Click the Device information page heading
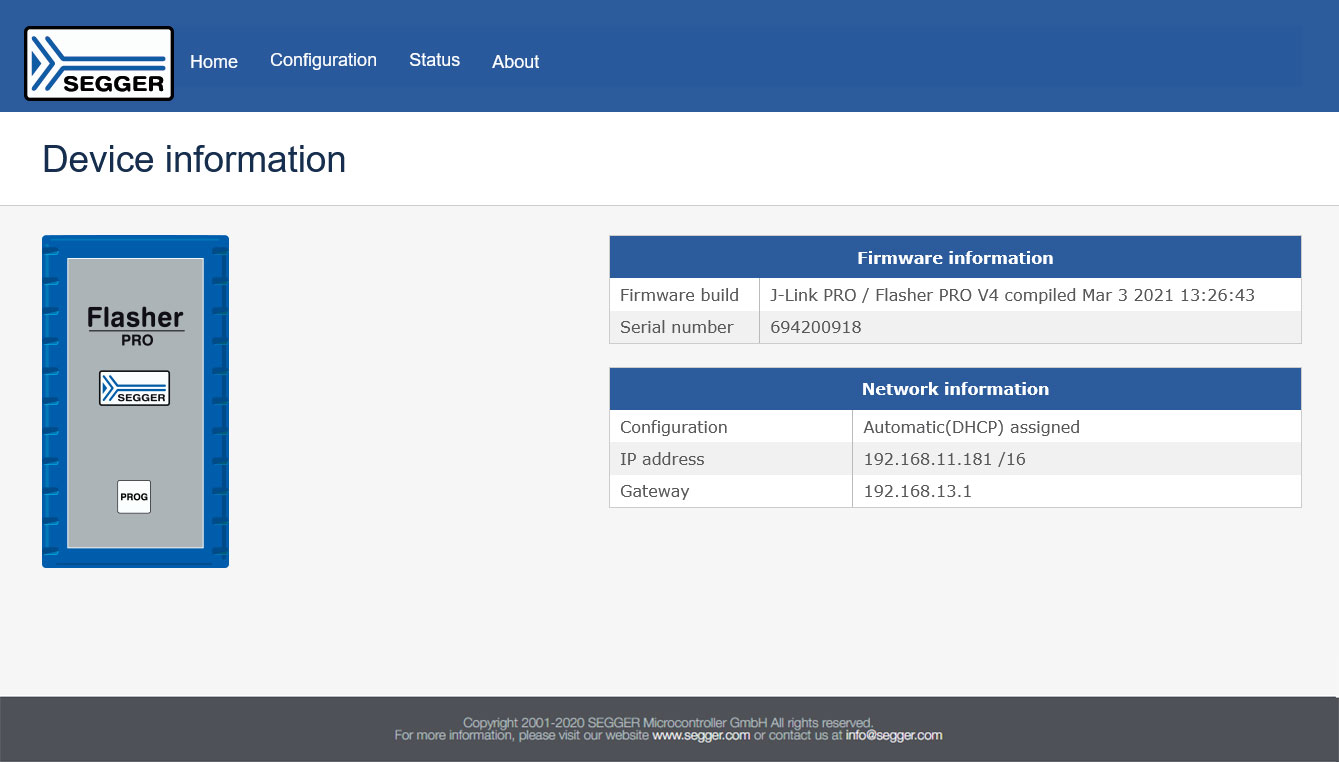The image size is (1339, 762). [x=193, y=159]
